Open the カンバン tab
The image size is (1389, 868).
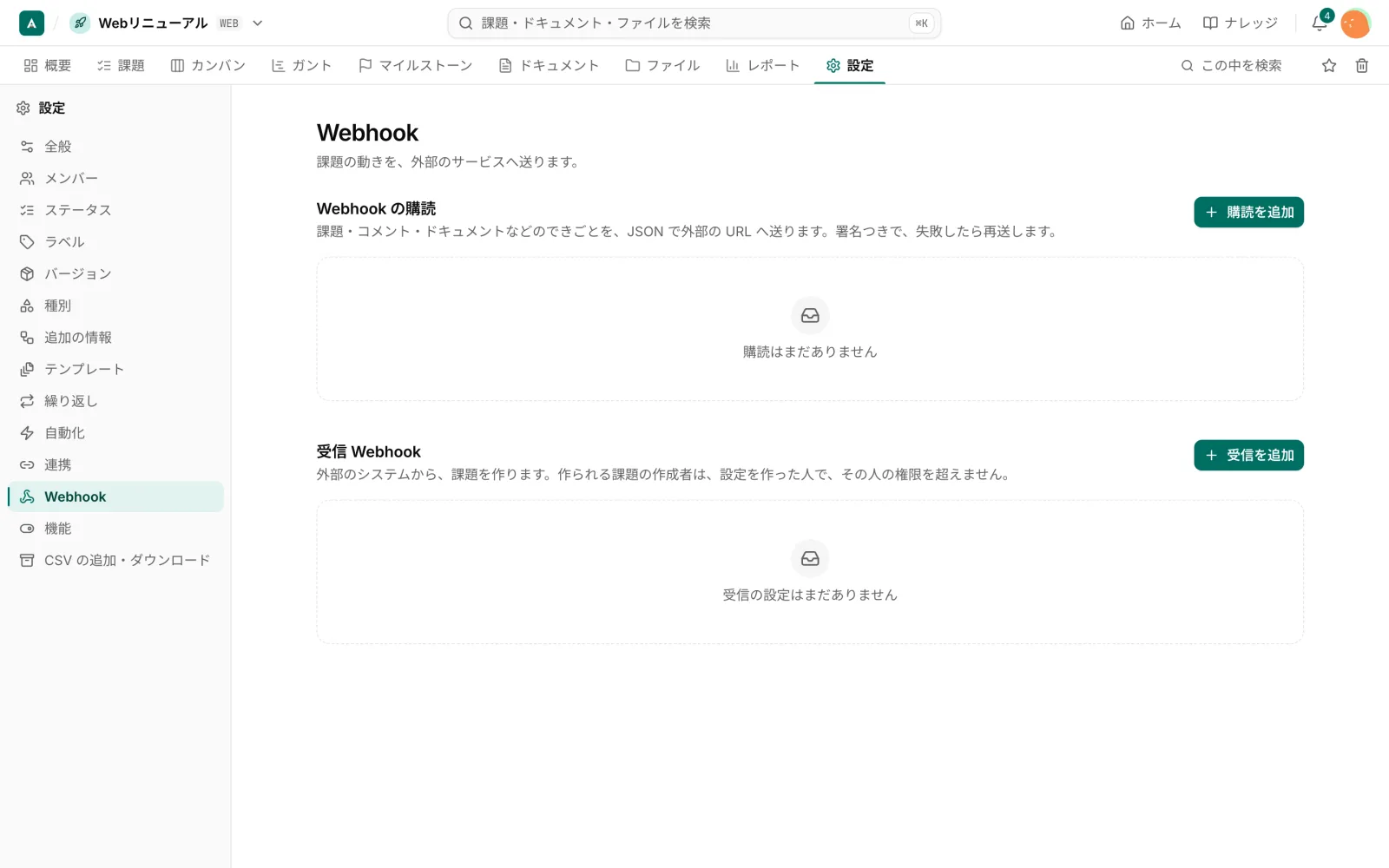pyautogui.click(x=208, y=65)
